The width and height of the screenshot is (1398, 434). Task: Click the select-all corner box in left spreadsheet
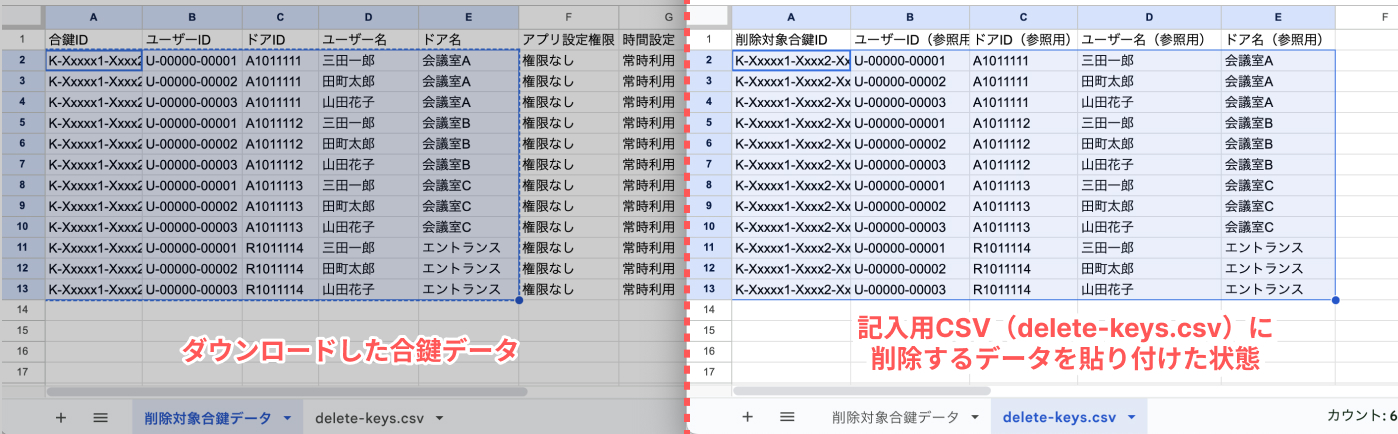coord(22,18)
